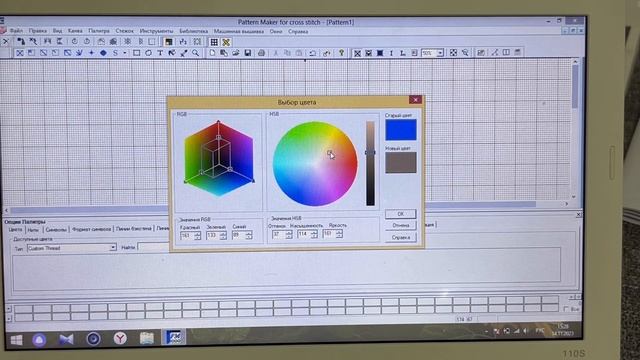
Task: Click OK in the color dialog
Action: 400,213
